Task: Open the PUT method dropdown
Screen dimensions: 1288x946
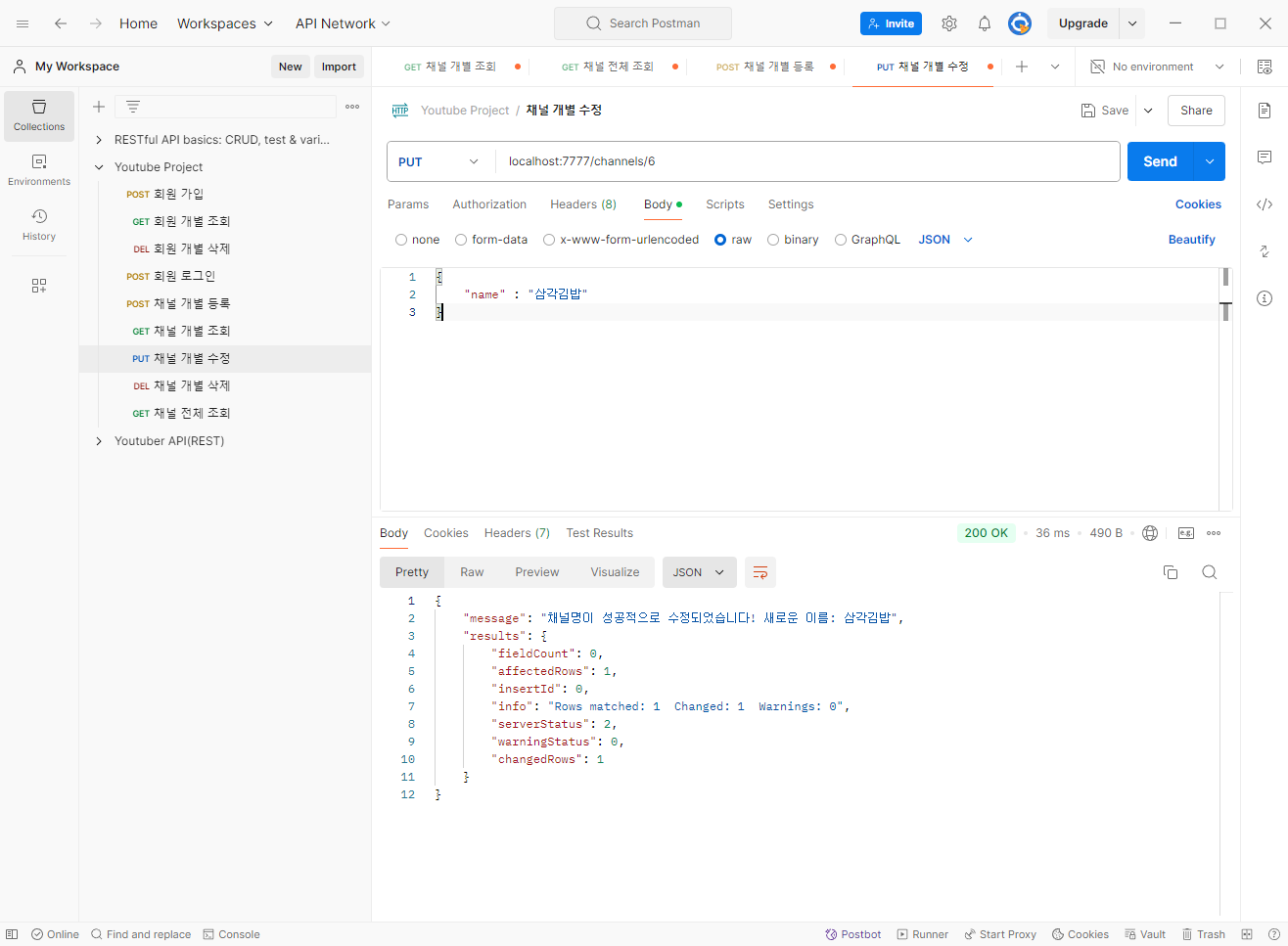Action: (440, 161)
